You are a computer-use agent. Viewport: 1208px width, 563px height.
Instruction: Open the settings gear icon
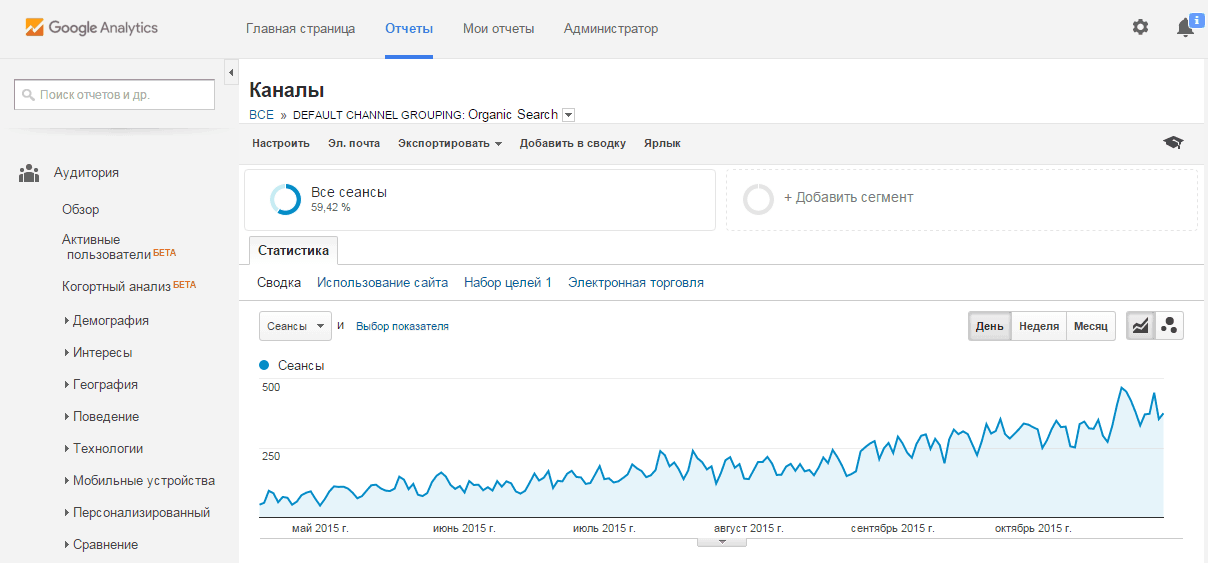[1140, 28]
